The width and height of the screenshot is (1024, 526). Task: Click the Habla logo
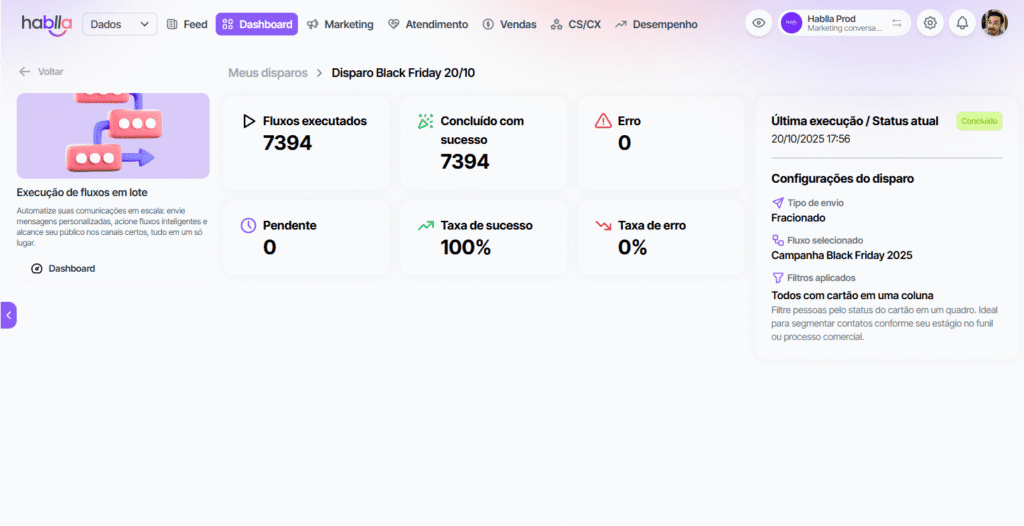pyautogui.click(x=46, y=24)
